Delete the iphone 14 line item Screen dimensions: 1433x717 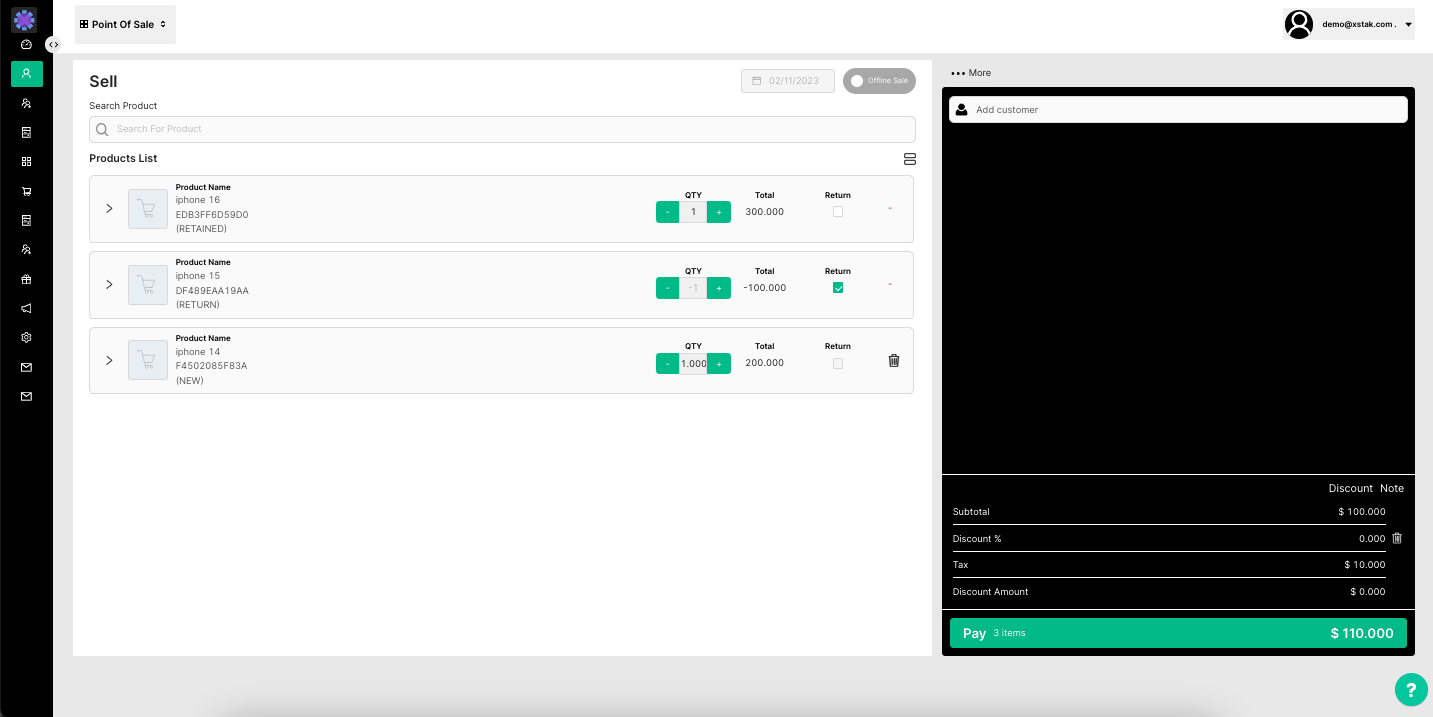(x=894, y=361)
